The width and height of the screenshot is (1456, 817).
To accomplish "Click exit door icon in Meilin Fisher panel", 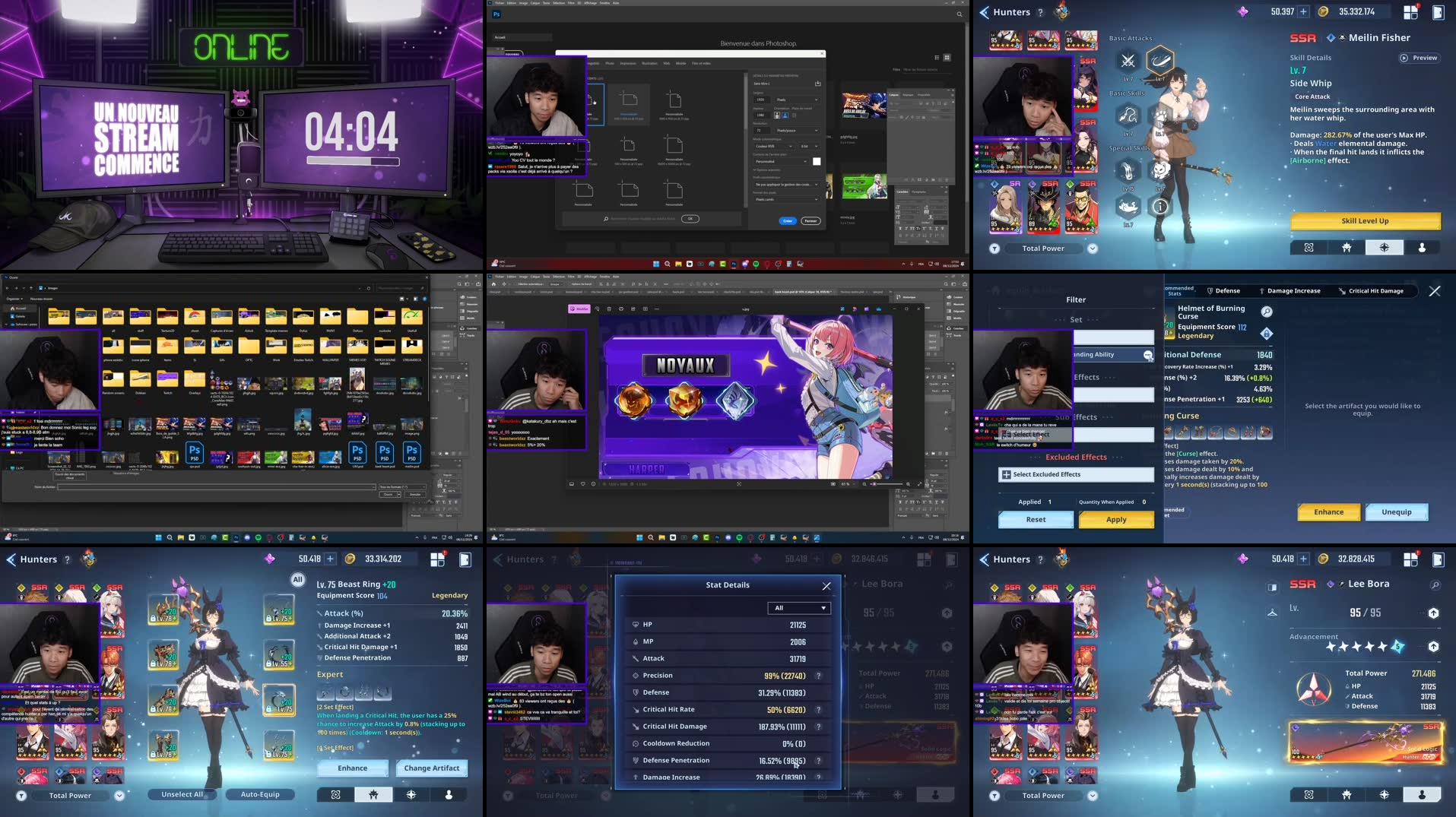I will [1438, 12].
